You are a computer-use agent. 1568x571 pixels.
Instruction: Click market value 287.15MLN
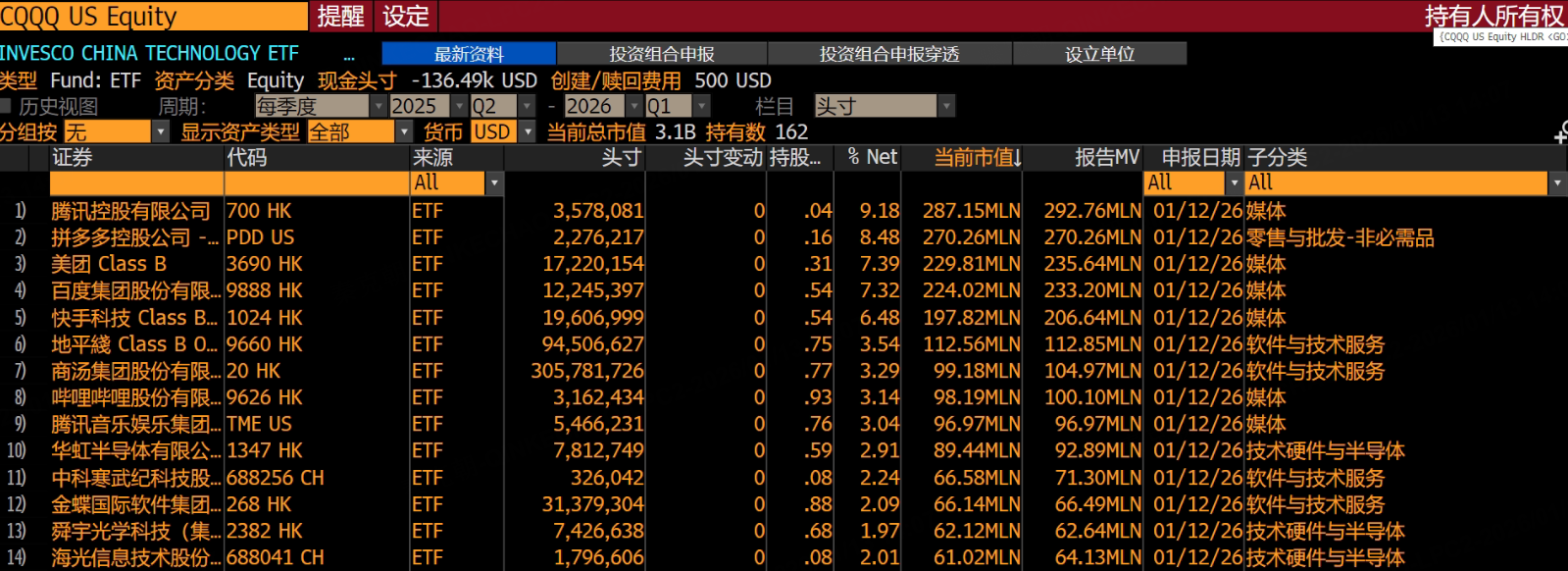[971, 211]
